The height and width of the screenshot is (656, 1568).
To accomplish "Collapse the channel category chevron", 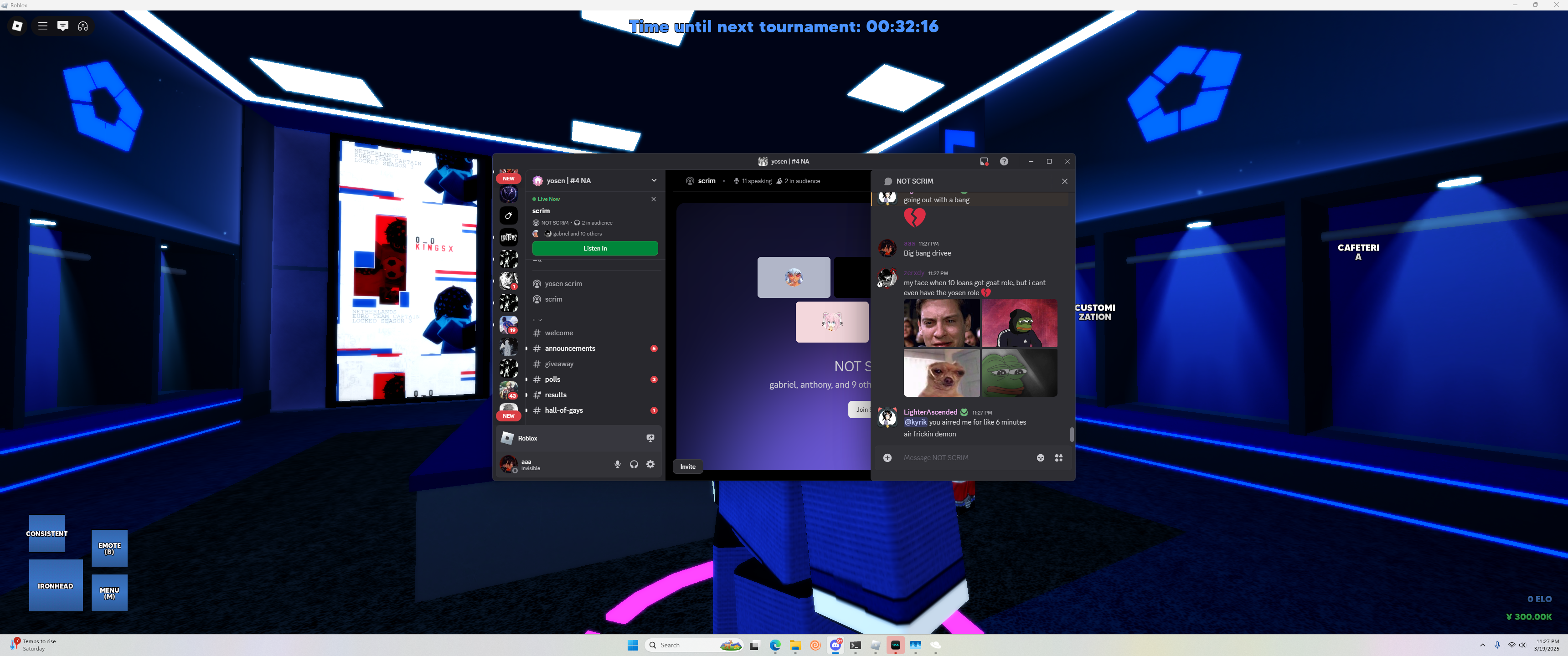I will [x=539, y=319].
